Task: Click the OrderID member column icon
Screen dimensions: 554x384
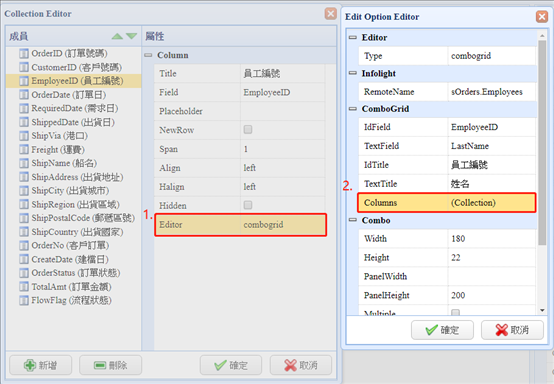Action: pos(24,54)
